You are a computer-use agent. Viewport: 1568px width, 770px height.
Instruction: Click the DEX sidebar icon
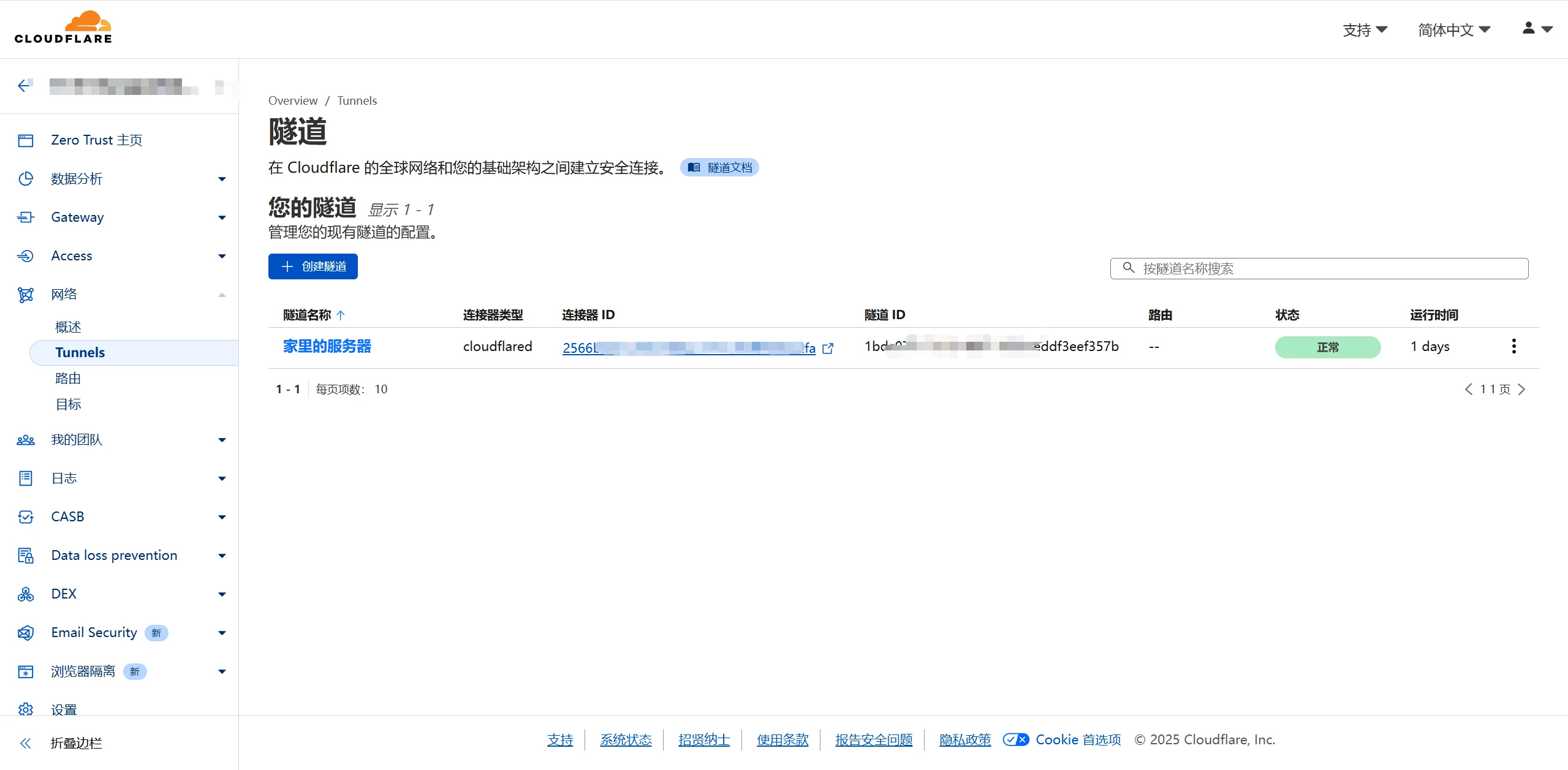25,594
